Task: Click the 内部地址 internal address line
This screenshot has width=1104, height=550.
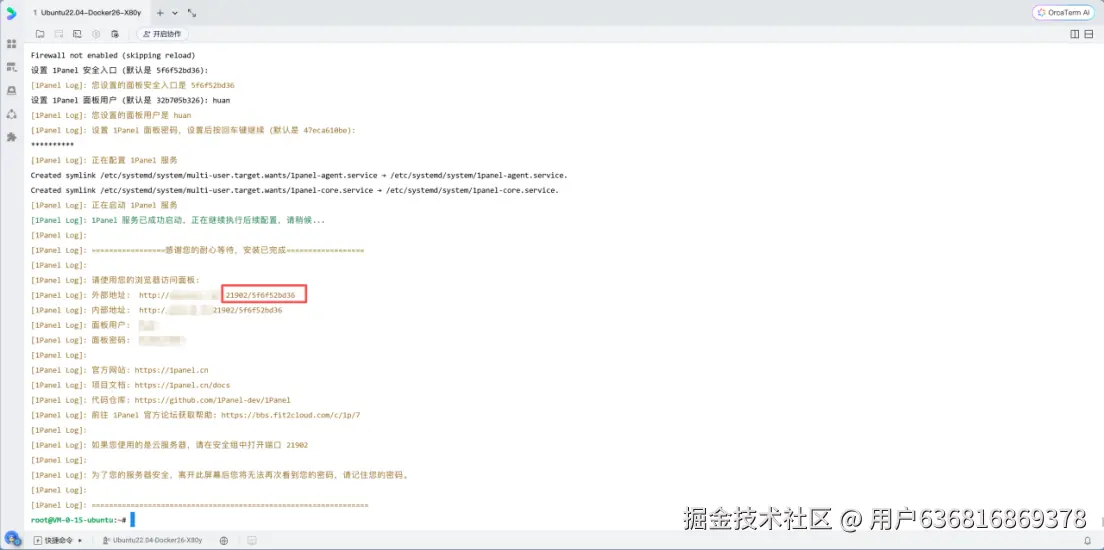Action: coord(157,310)
